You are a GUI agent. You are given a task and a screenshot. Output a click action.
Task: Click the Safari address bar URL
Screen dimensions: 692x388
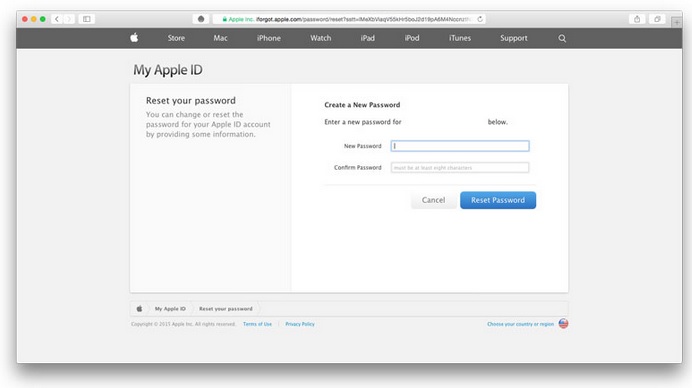click(349, 19)
